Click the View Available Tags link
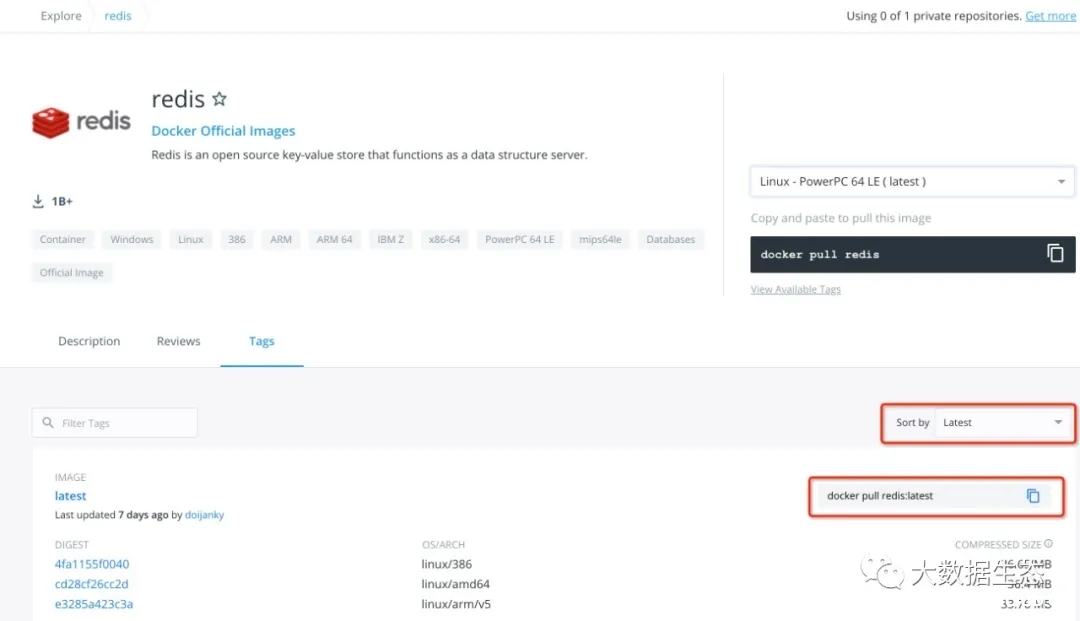 (x=795, y=289)
